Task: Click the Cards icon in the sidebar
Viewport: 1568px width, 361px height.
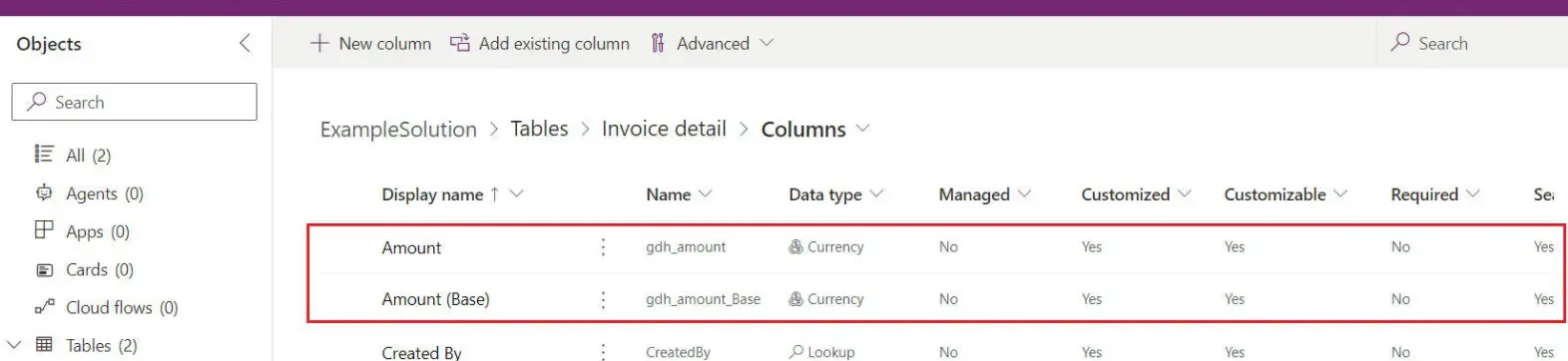Action: pos(44,269)
